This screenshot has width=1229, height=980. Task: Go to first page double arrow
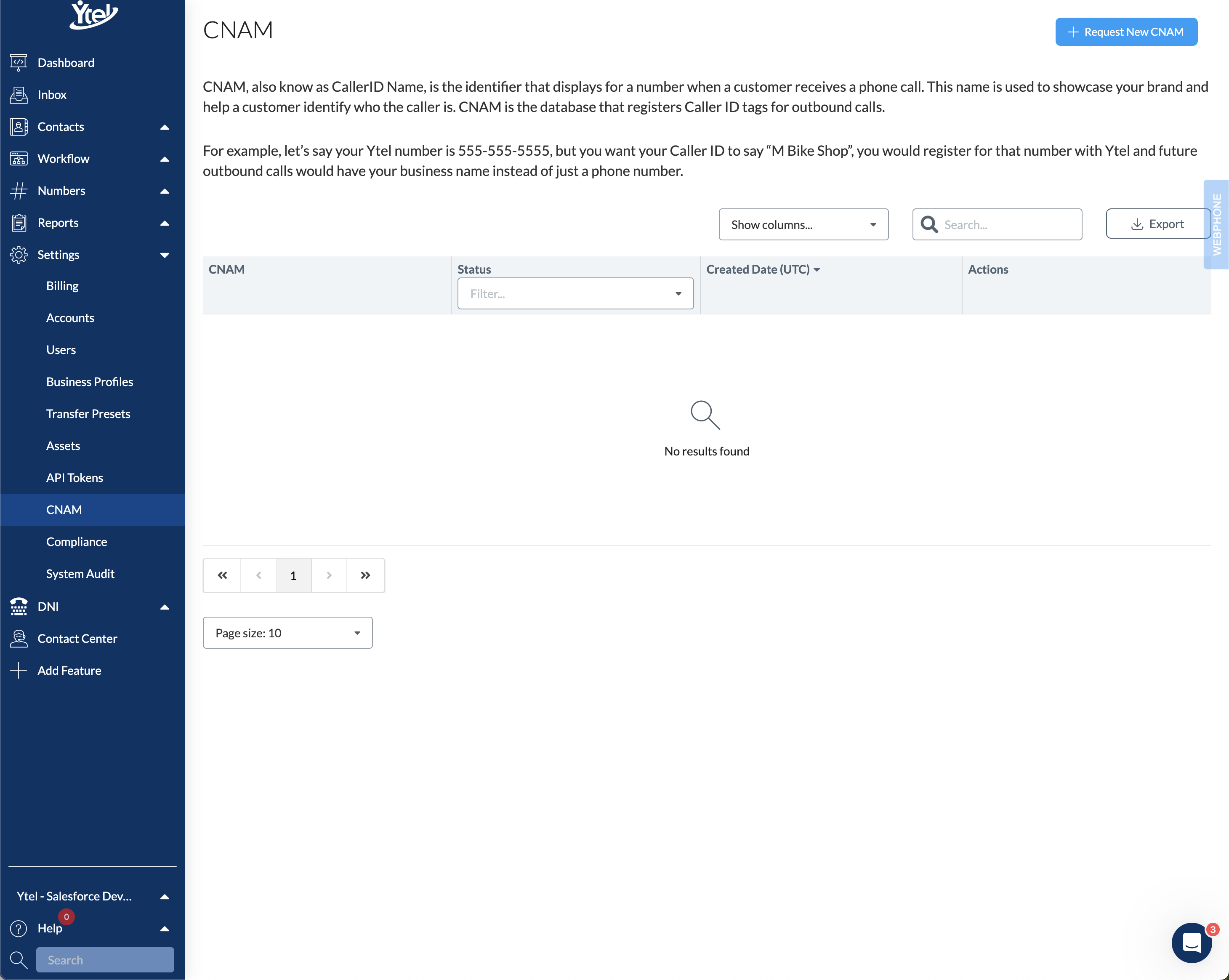tap(222, 575)
